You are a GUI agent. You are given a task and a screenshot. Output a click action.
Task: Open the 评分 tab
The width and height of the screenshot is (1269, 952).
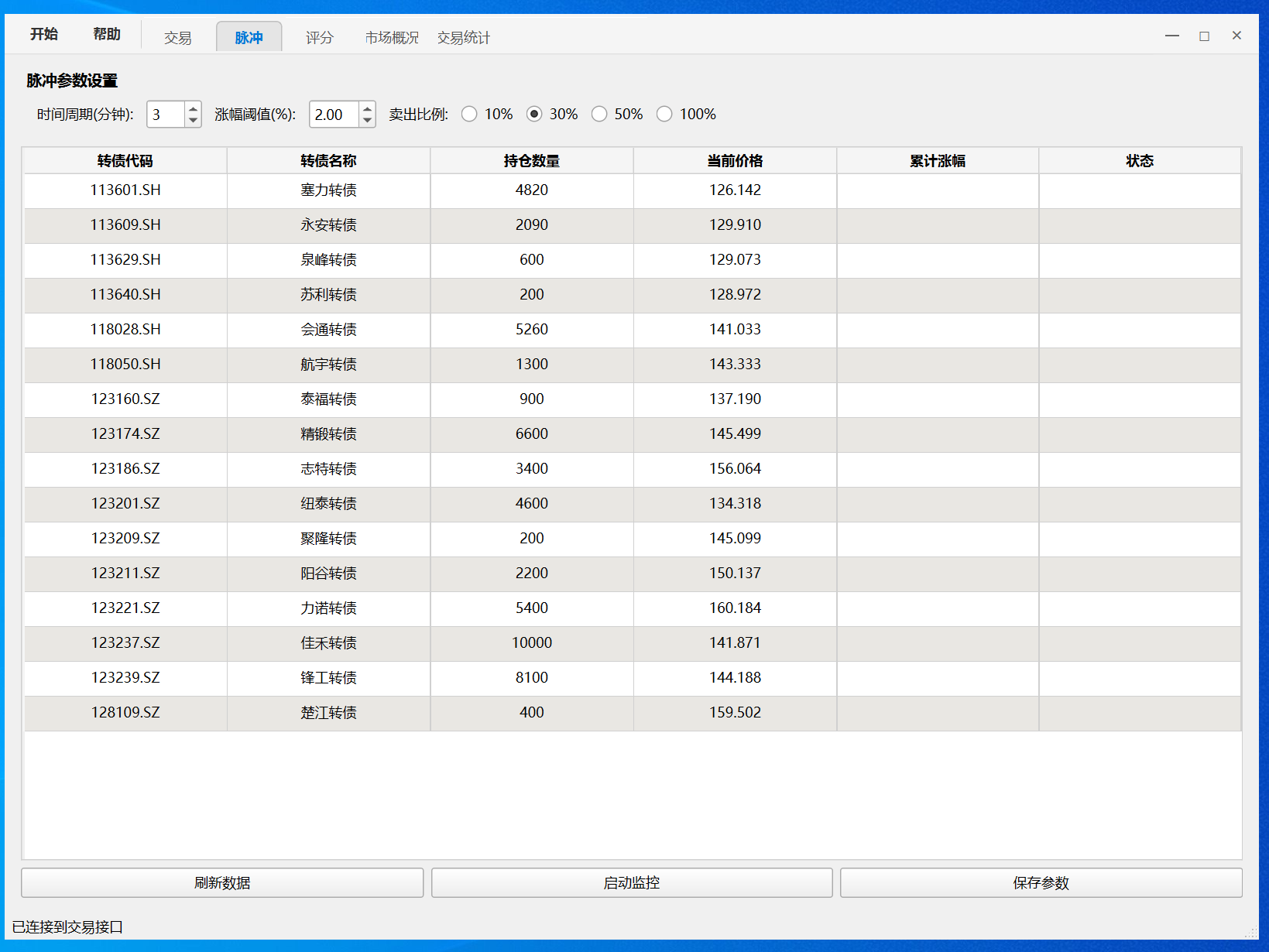coord(319,38)
